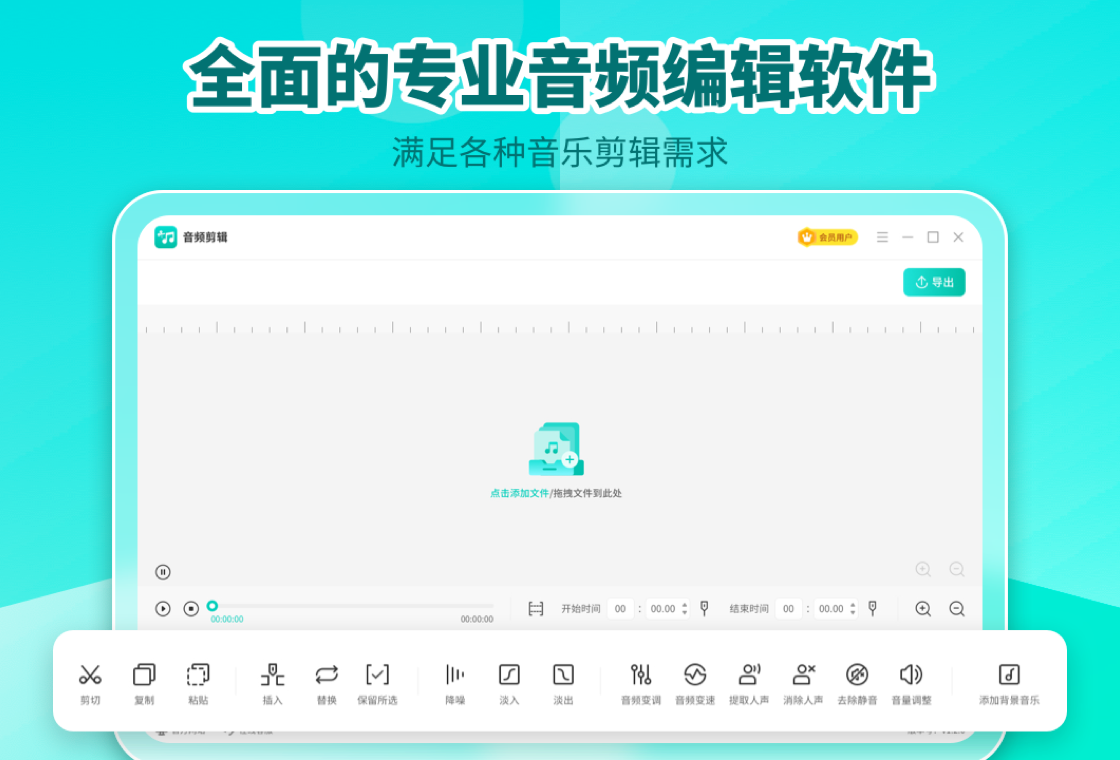This screenshot has height=760, width=1120.
Task: Apply the 淡入 fade-in effect
Action: pyautogui.click(x=509, y=682)
